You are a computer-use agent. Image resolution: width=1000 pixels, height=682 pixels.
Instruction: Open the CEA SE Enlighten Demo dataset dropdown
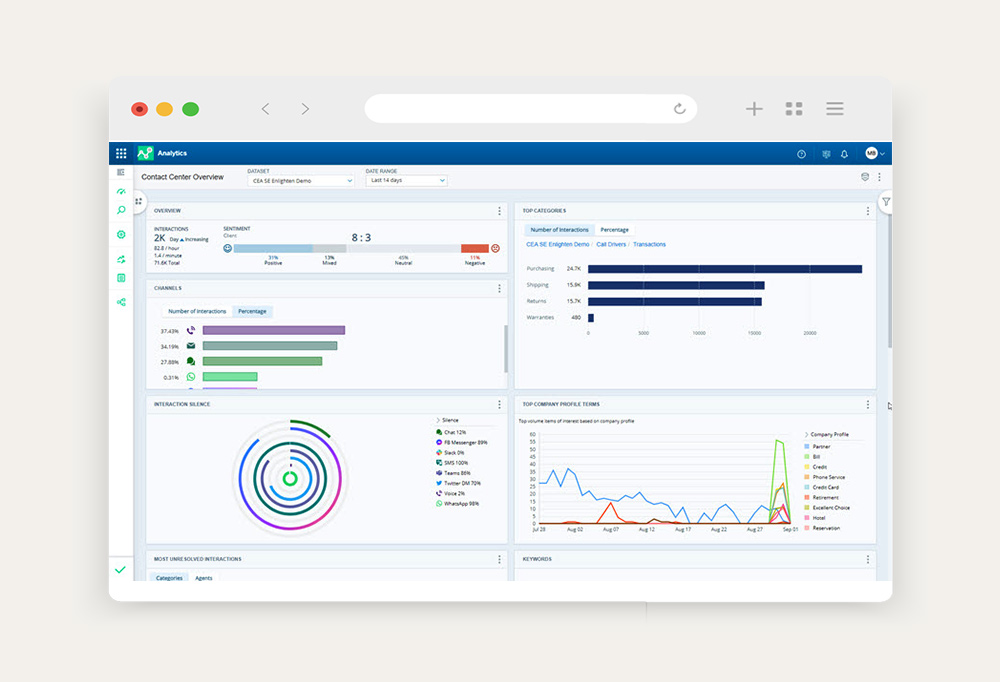(x=300, y=180)
